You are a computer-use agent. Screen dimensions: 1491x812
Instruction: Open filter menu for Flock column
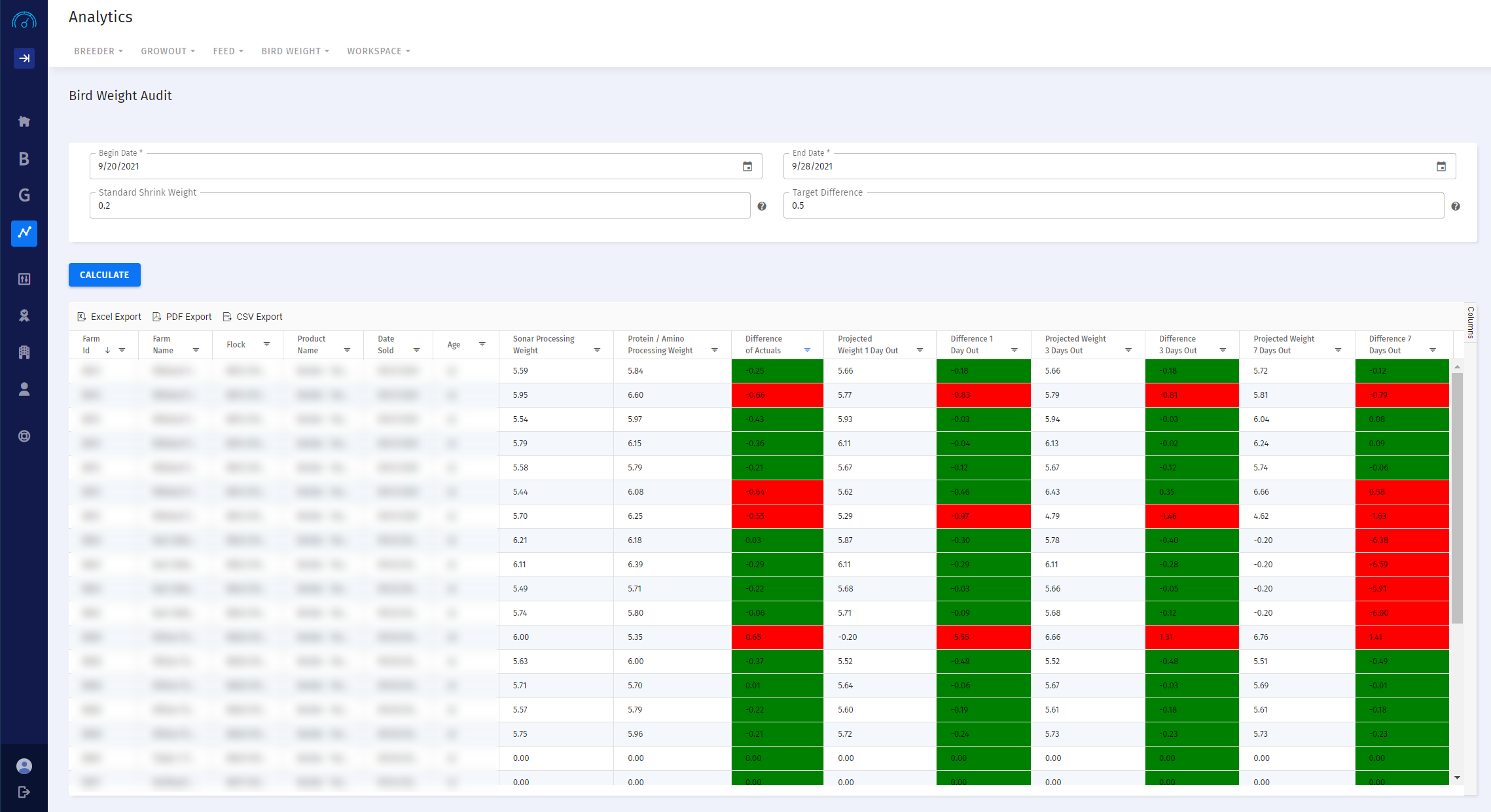pos(266,344)
